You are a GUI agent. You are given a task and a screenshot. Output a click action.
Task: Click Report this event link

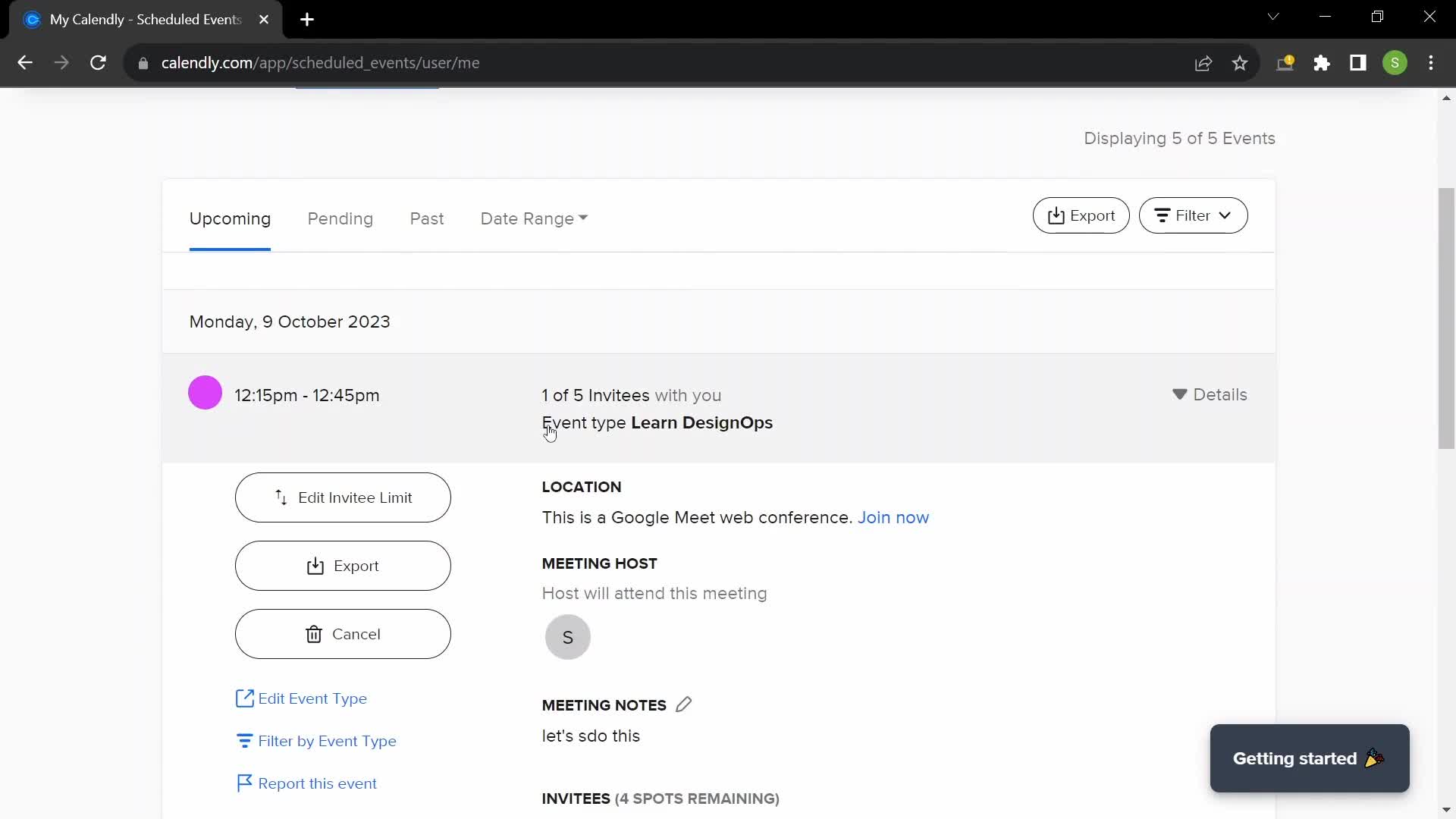coord(306,783)
